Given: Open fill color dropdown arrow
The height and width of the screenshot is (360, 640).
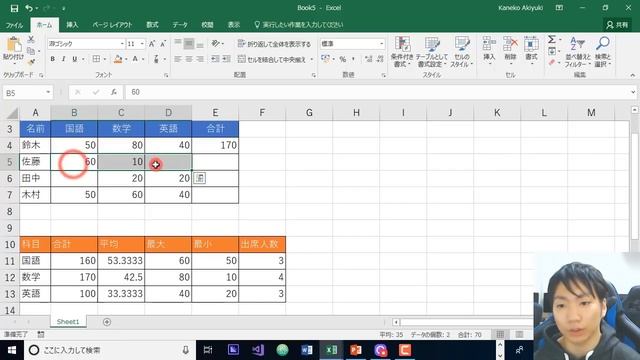Looking at the screenshot, I should pos(126,59).
